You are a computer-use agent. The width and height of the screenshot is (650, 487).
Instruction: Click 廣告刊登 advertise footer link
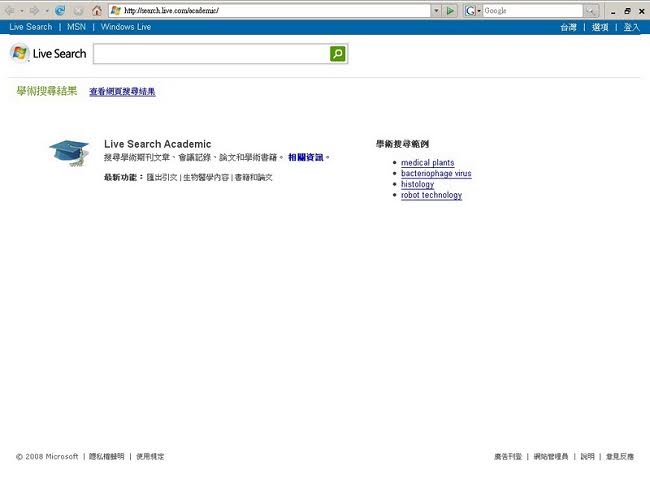pyautogui.click(x=508, y=456)
